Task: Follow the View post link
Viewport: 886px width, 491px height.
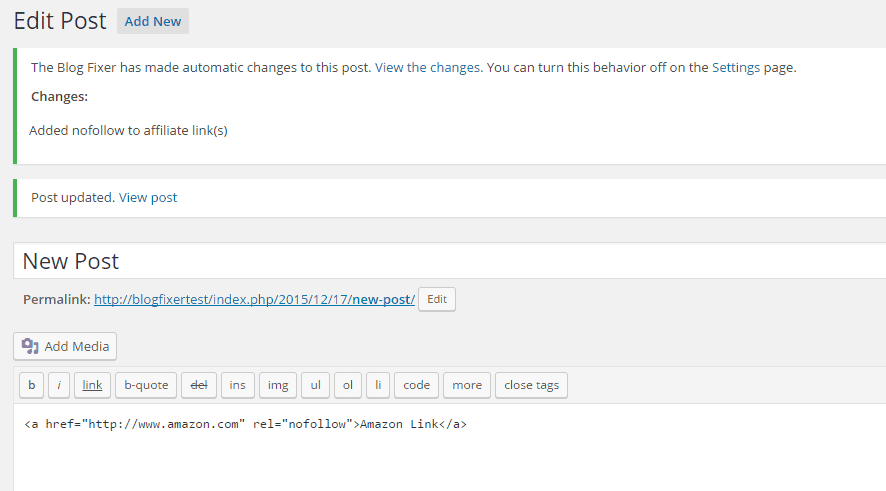Action: (148, 198)
